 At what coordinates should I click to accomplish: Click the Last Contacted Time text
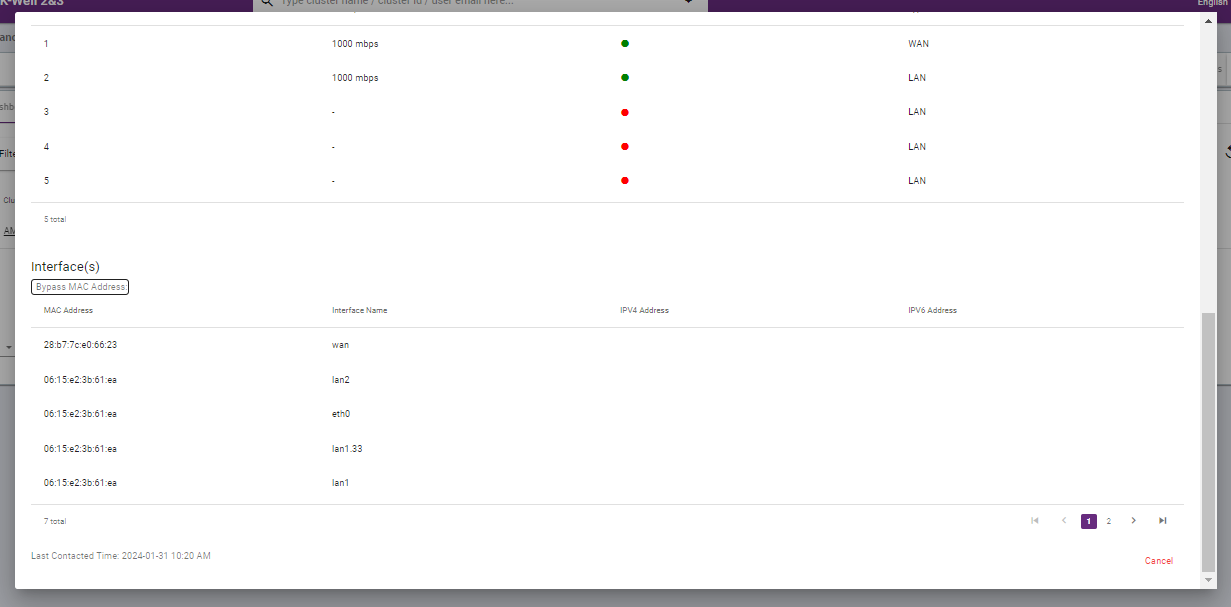pos(121,555)
